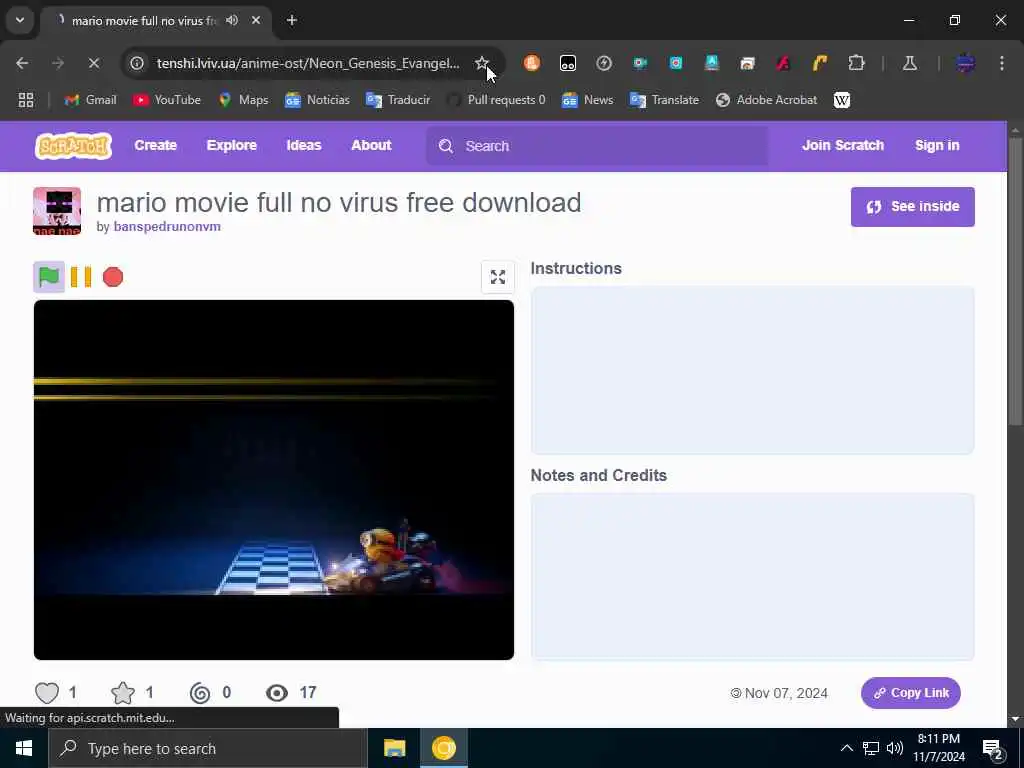The width and height of the screenshot is (1024, 768).
Task: Click the taskbar search box
Action: (208, 748)
